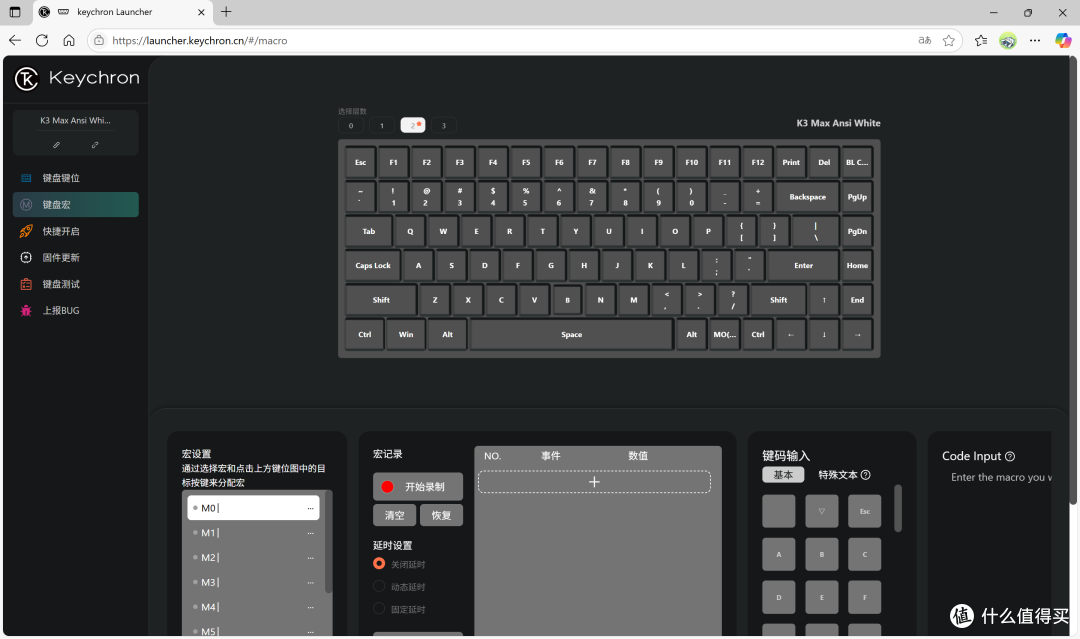Open the options menu for macro M0
Viewport: 1080px width, 639px height.
310,508
